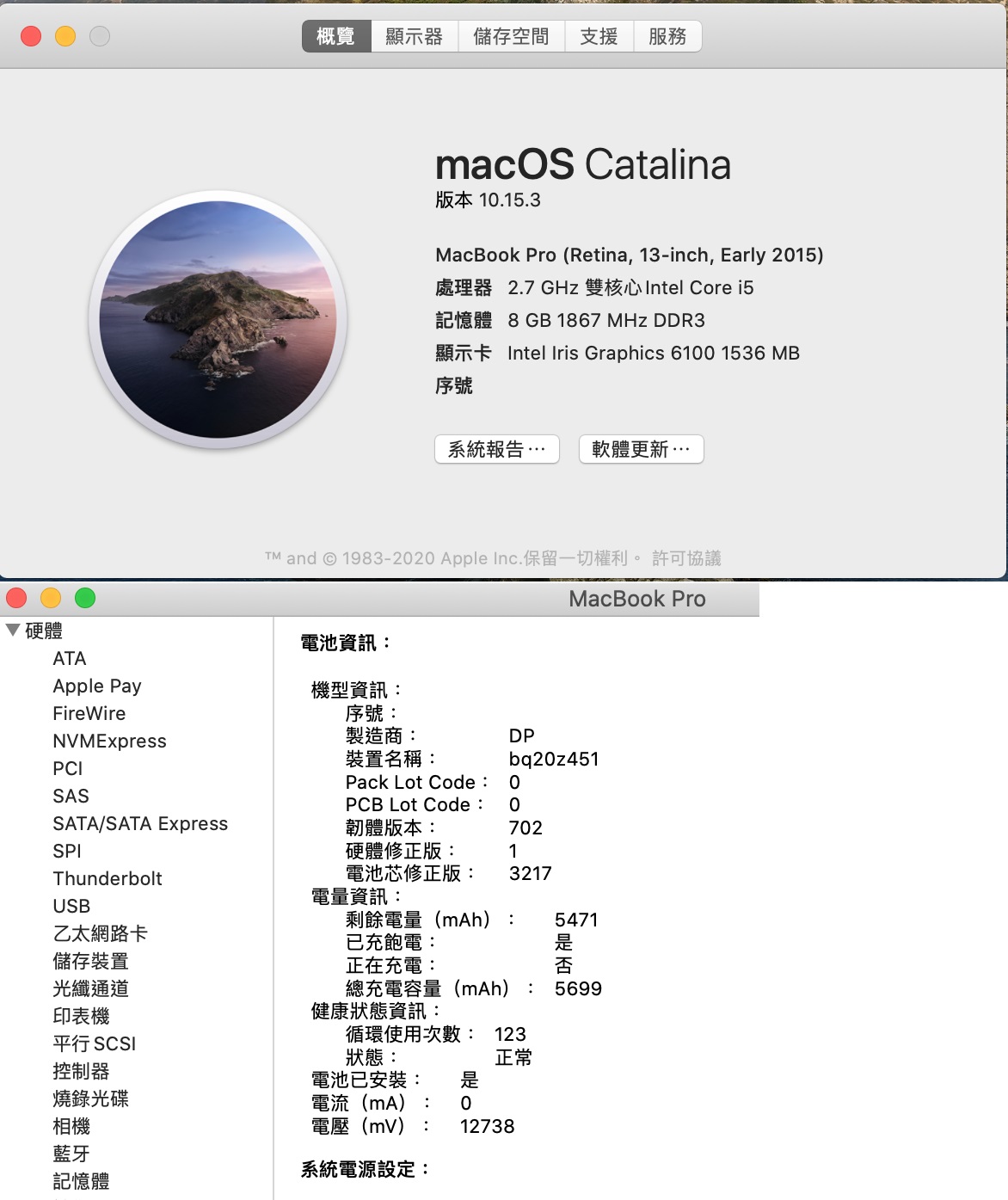Screen dimensions: 1008x1200
Task: Click the 電池資訊 heading
Action: tap(346, 643)
